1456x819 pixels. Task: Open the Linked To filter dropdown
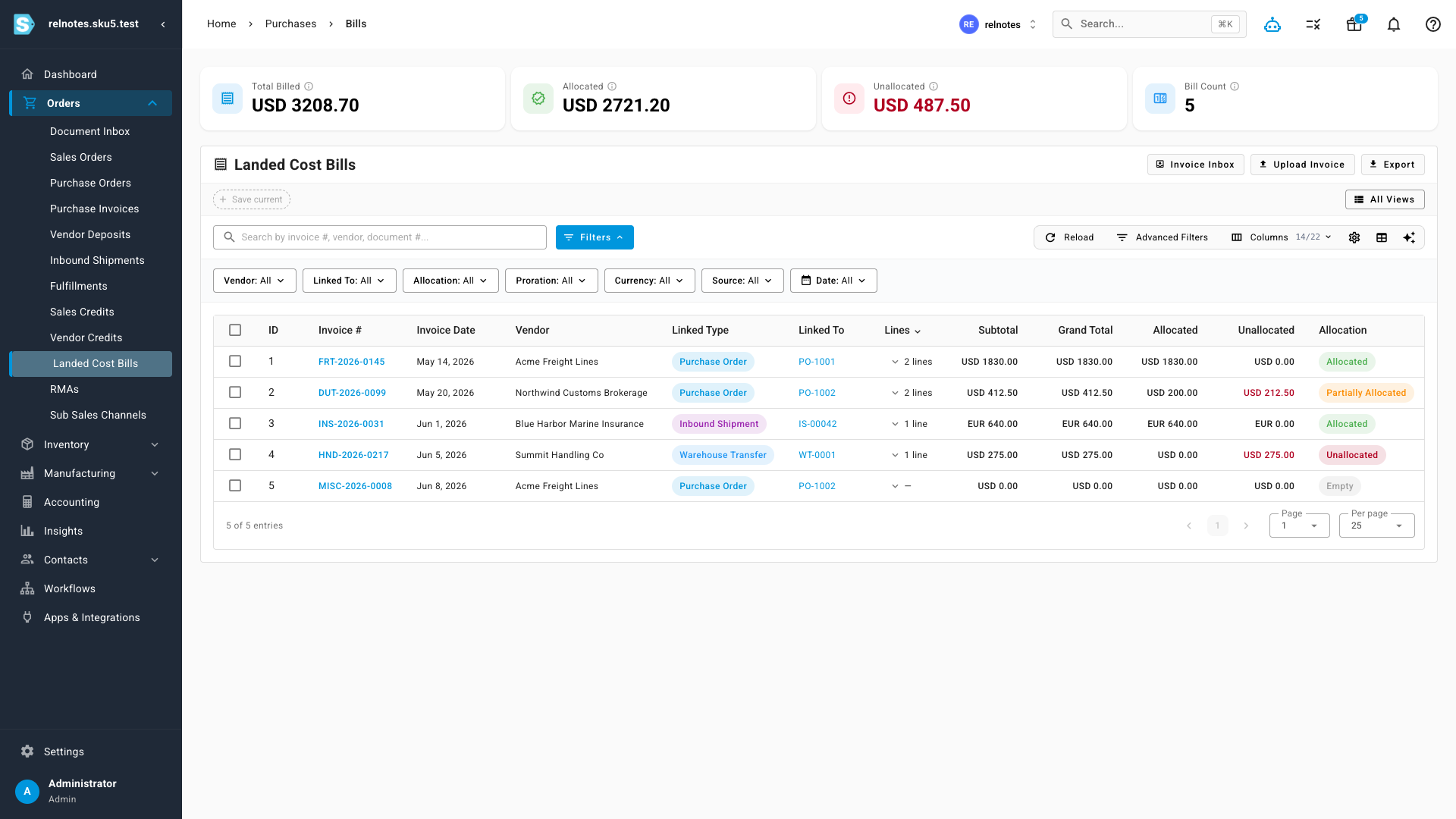349,281
